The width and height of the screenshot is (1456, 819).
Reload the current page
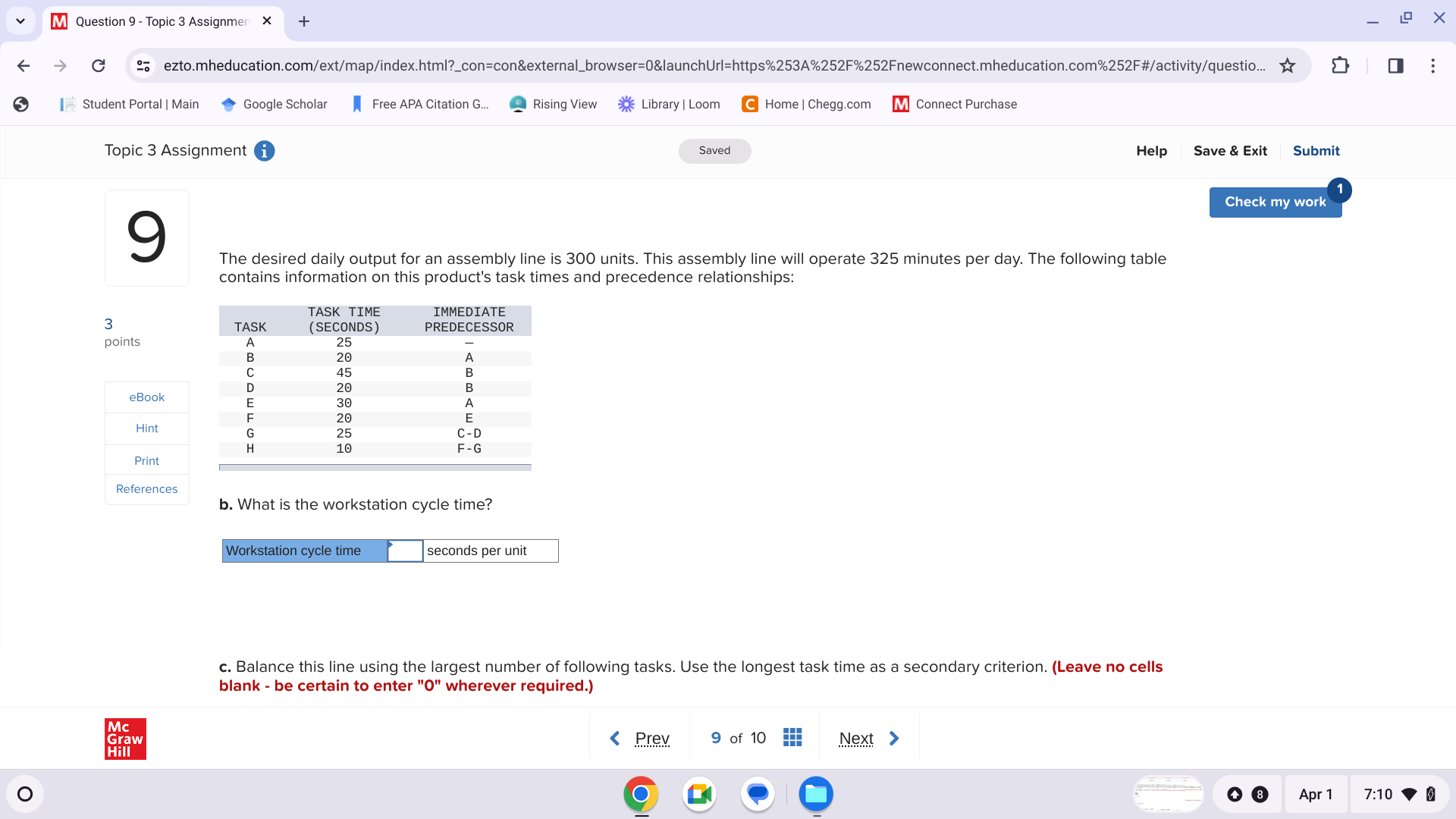98,66
